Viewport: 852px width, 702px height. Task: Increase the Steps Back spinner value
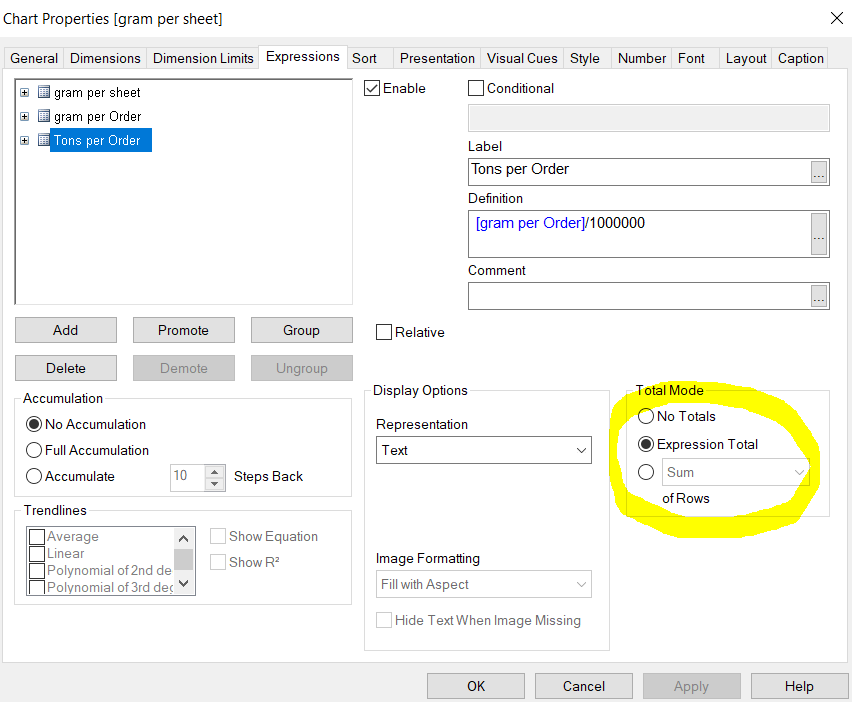(215, 471)
